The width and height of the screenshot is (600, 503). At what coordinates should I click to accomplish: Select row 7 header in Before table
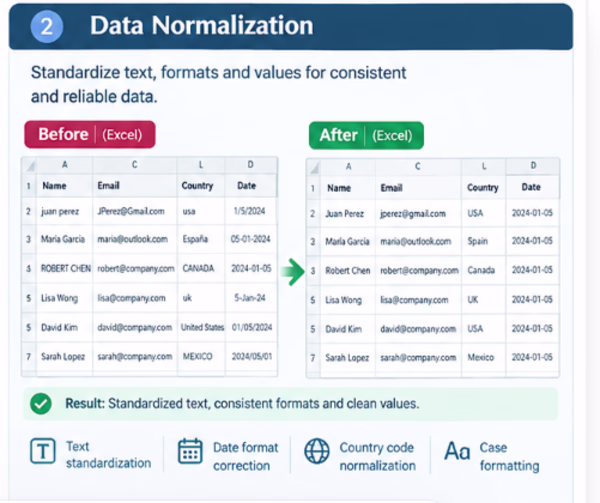point(29,356)
